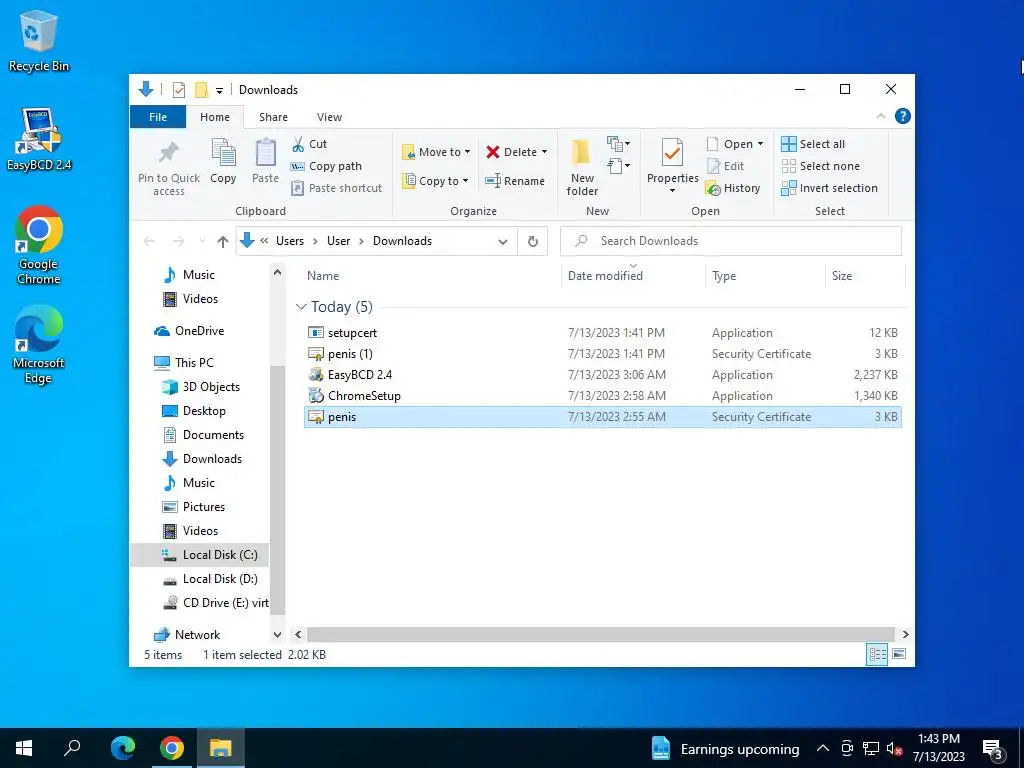1024x768 pixels.
Task: Open the New item dropdown icon
Action: [x=618, y=143]
